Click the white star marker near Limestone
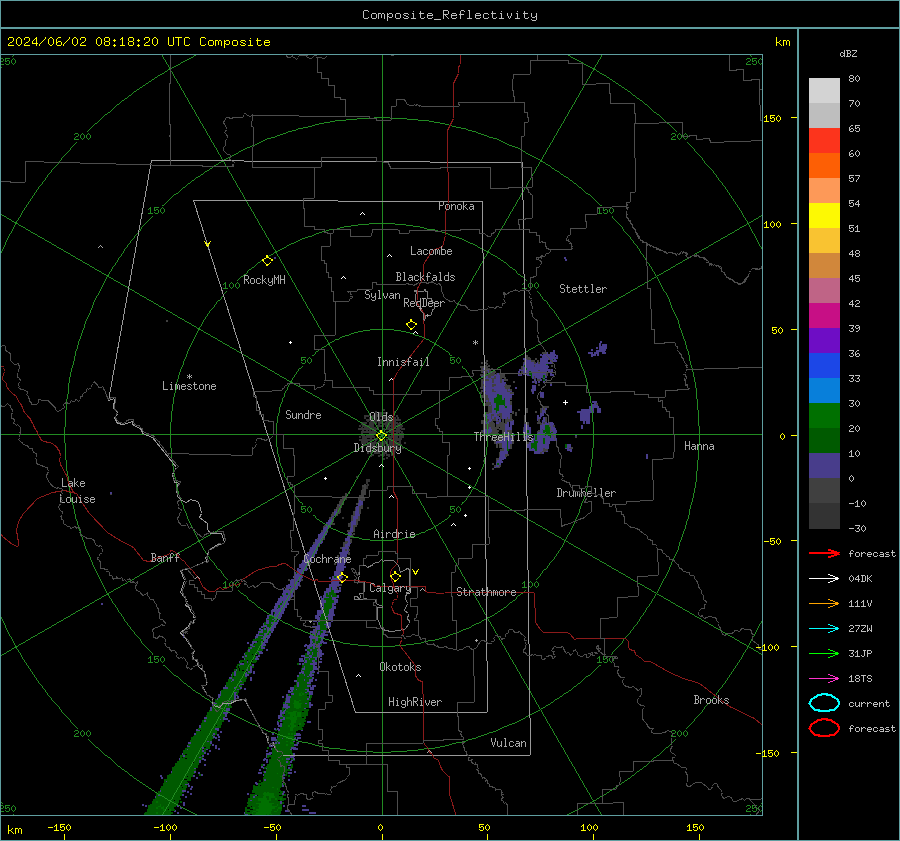Viewport: 900px width, 841px height. coord(189,377)
